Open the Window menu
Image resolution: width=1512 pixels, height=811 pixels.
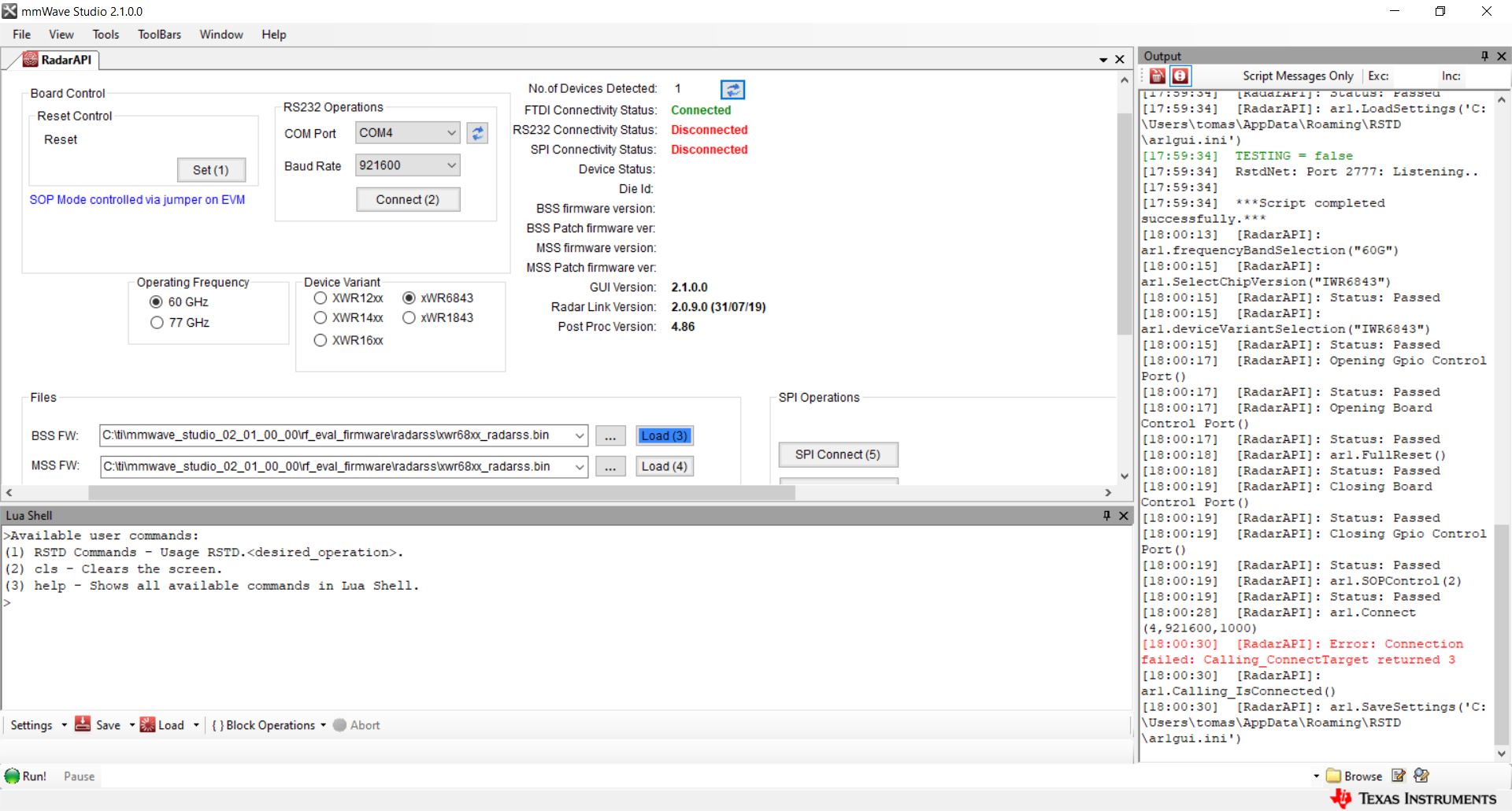point(221,35)
